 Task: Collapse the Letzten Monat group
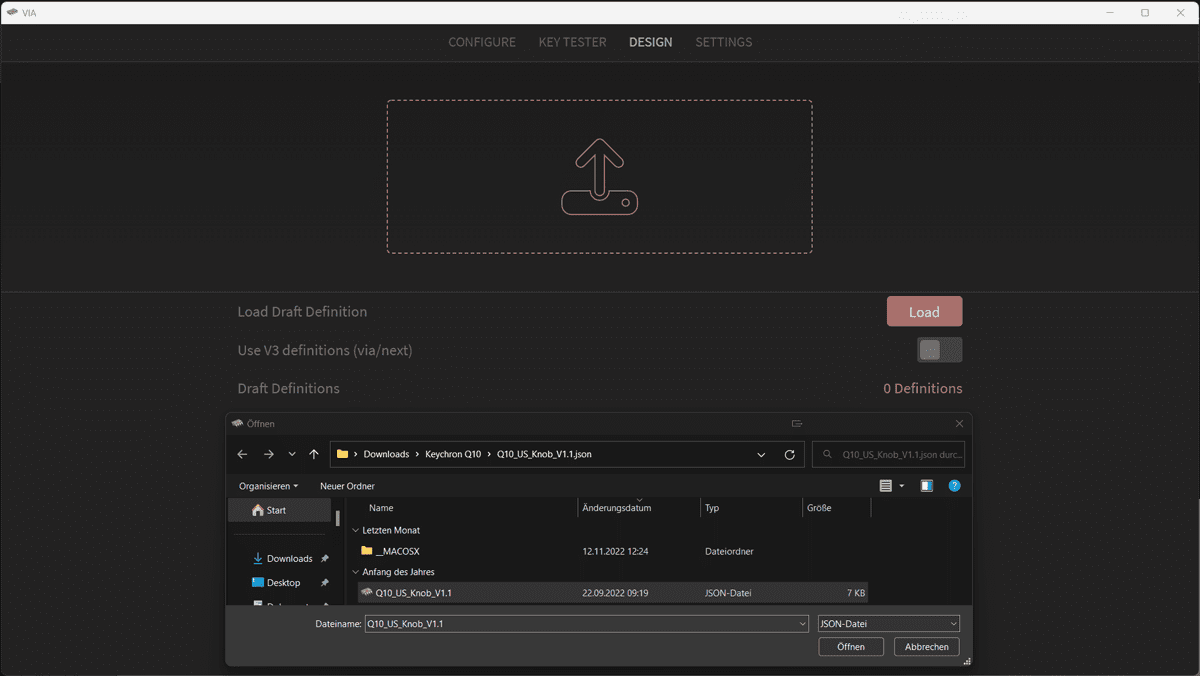click(x=355, y=530)
